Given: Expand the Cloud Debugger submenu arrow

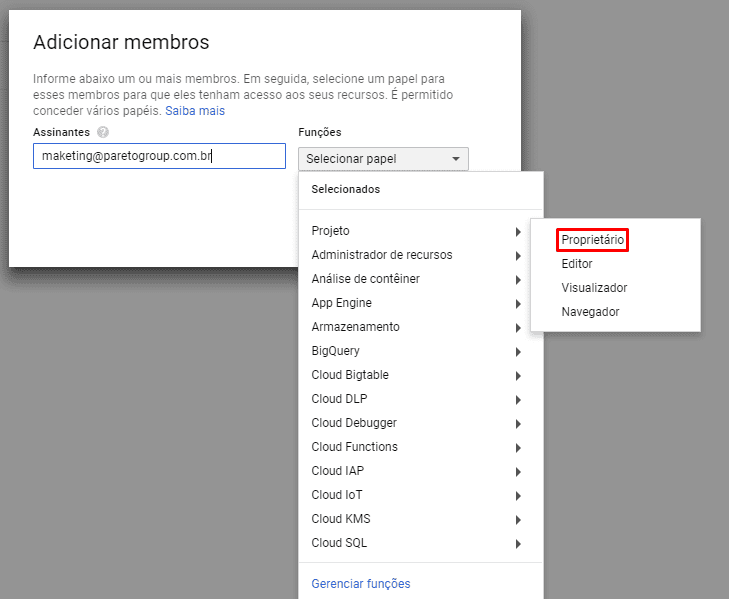Looking at the screenshot, I should click(x=518, y=424).
